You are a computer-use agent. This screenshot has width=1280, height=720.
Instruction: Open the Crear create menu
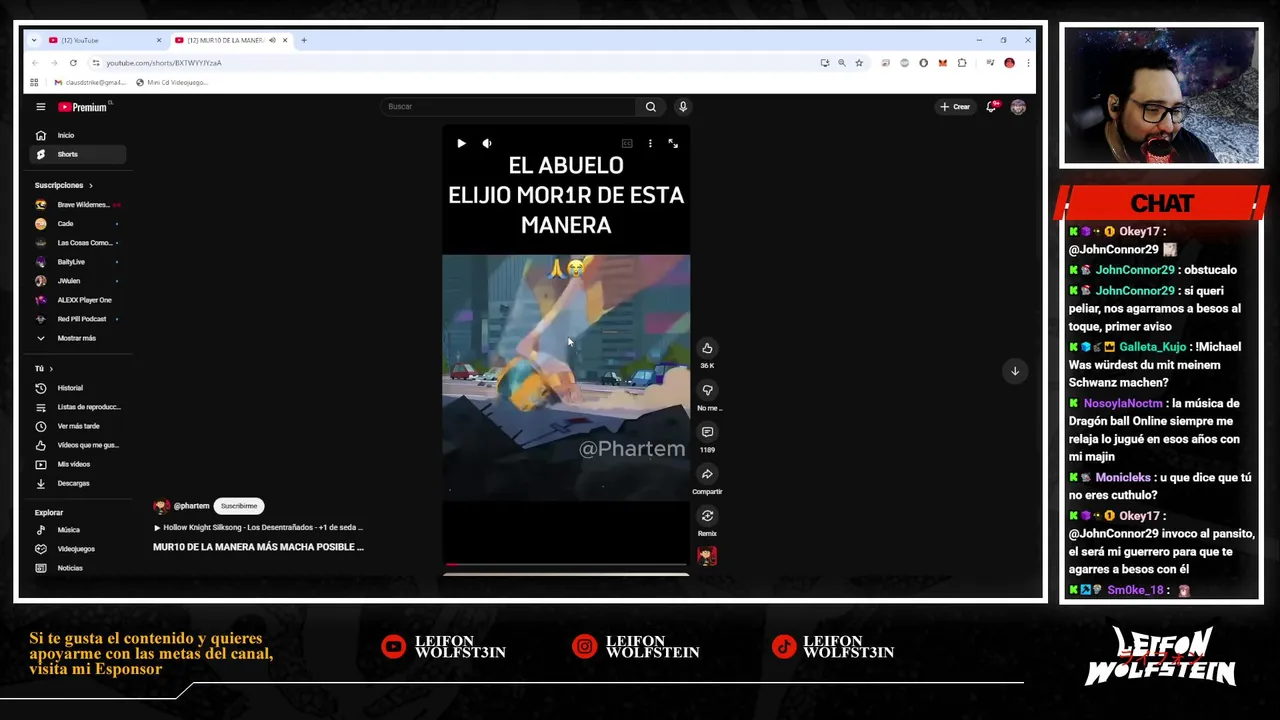point(955,107)
